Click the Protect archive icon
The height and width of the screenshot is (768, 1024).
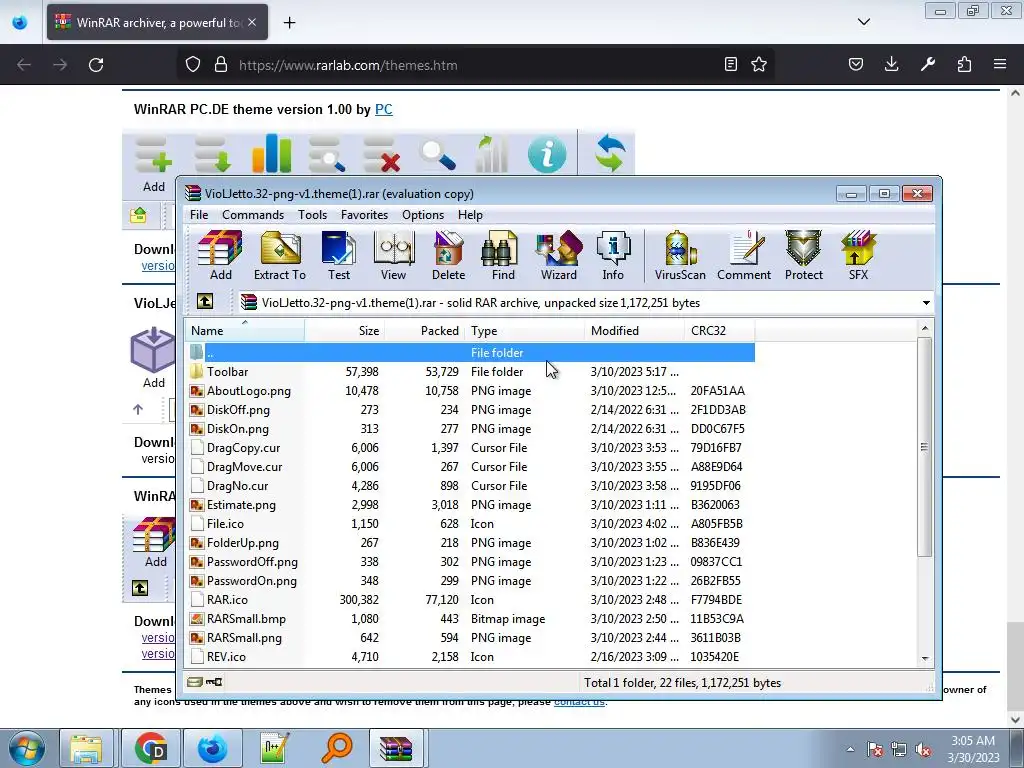(803, 255)
